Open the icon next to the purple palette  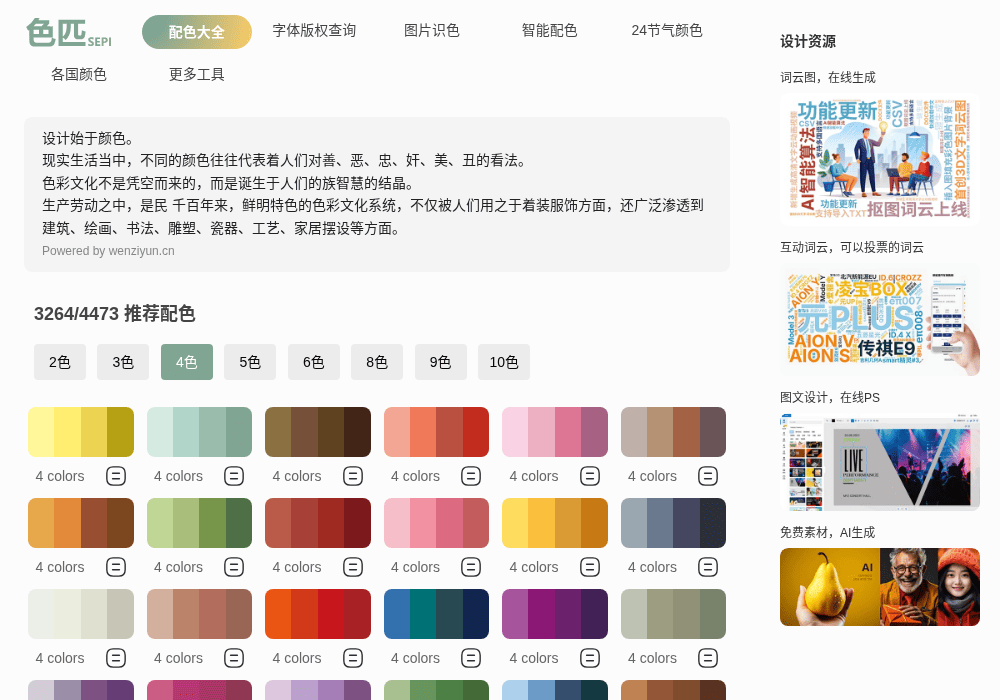coord(589,658)
